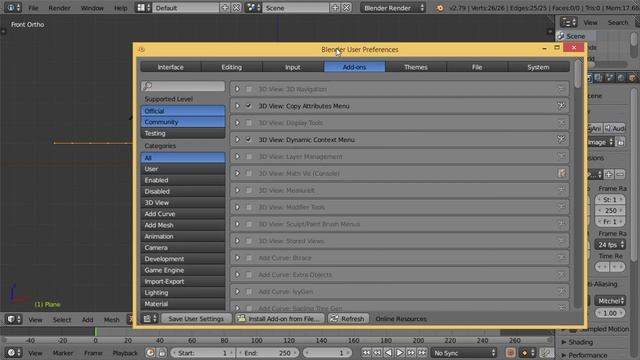Expand Stored Views add-on details
The width and height of the screenshot is (640, 360).
click(237, 241)
